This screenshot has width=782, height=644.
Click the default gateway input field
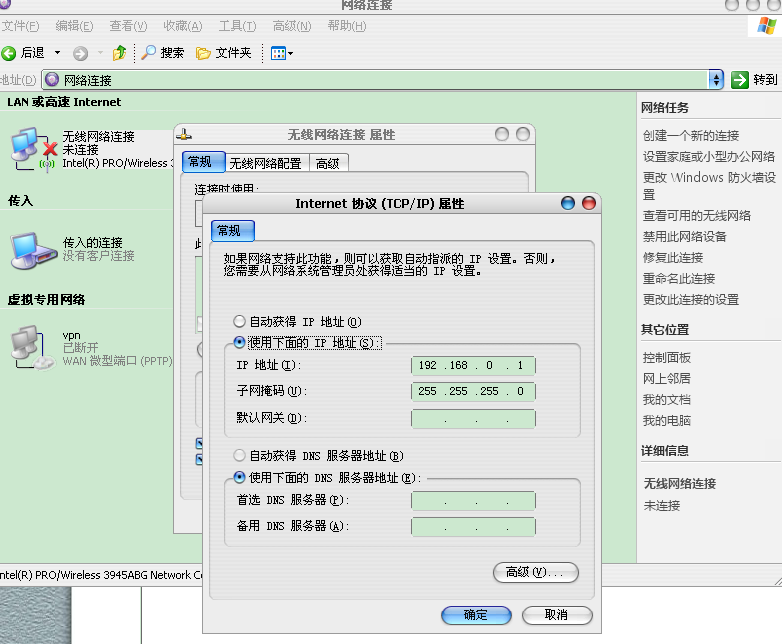tap(473, 418)
